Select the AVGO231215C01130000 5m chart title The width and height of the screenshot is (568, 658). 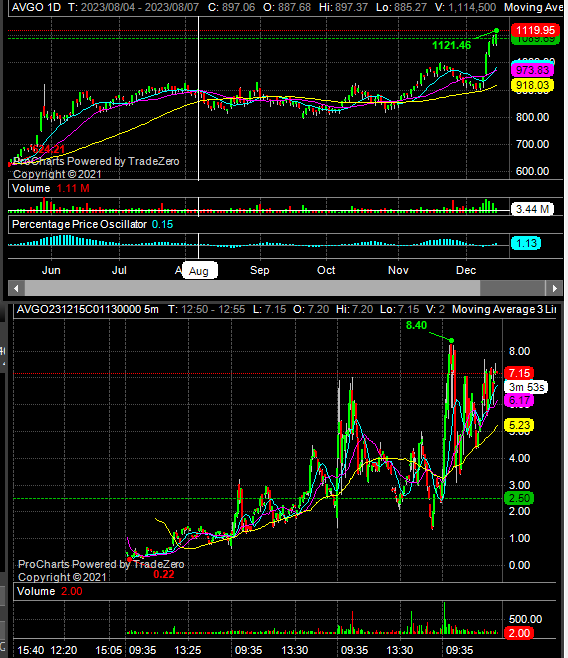pos(88,310)
